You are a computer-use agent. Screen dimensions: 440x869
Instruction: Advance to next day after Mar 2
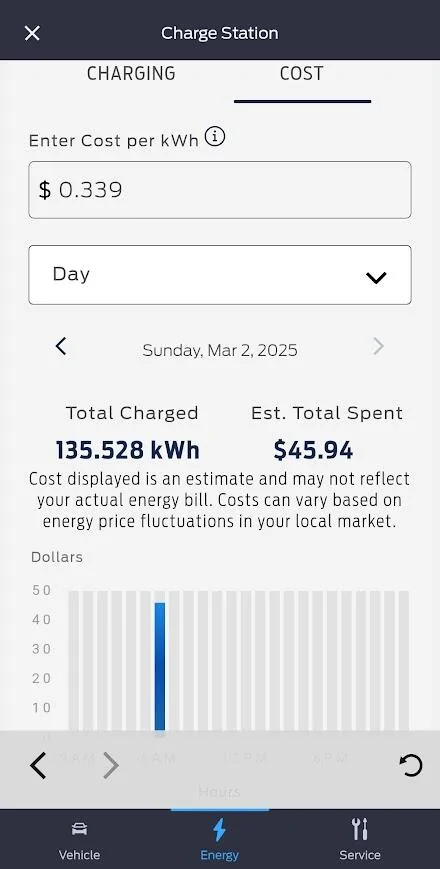point(378,346)
